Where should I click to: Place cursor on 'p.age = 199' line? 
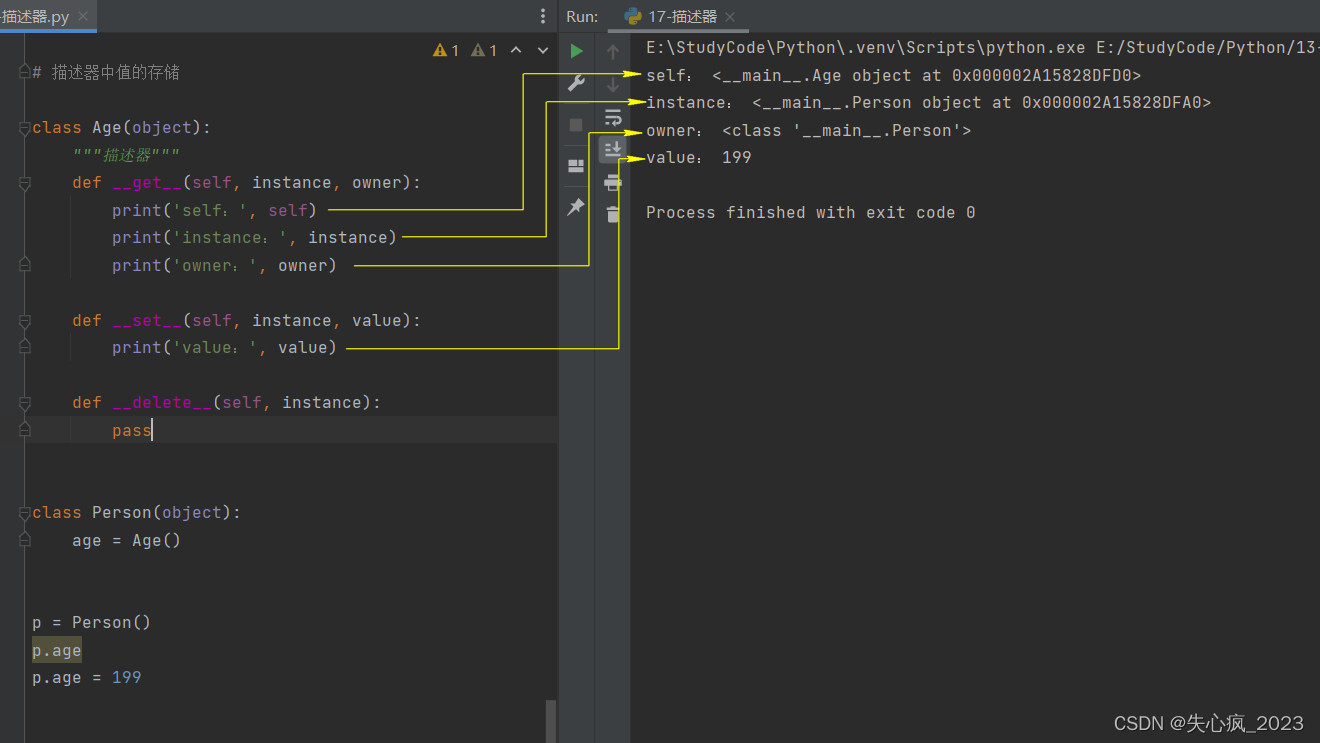(x=86, y=677)
